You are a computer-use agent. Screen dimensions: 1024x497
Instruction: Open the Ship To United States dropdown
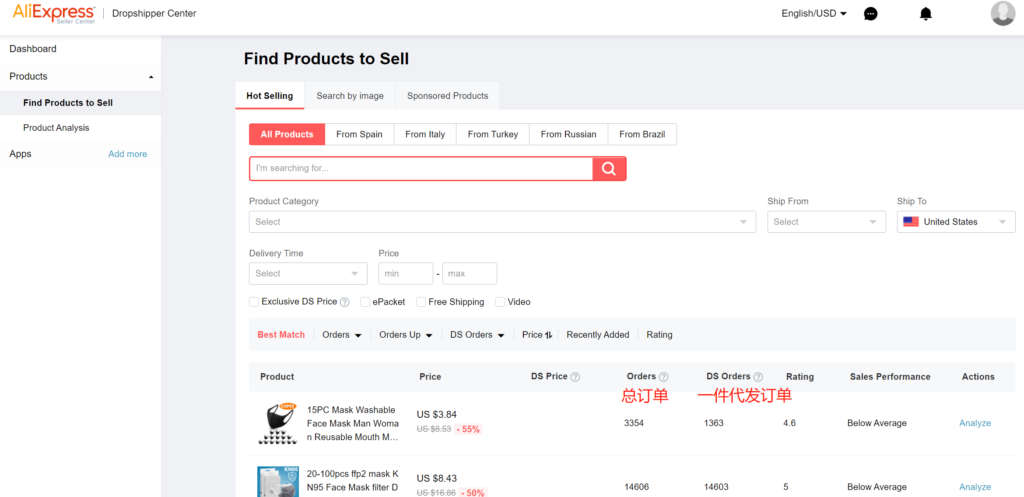pyautogui.click(x=956, y=222)
